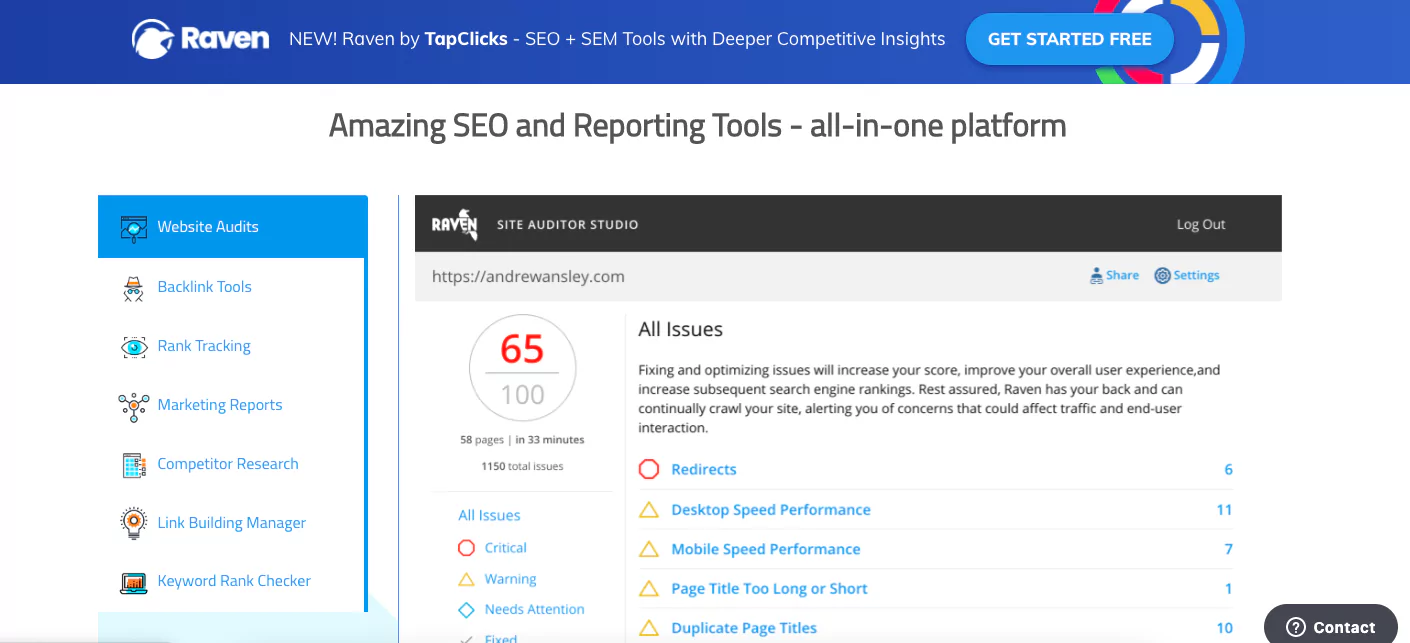The height and width of the screenshot is (643, 1410).
Task: Click the Rank Tracking eye icon
Action: point(134,347)
